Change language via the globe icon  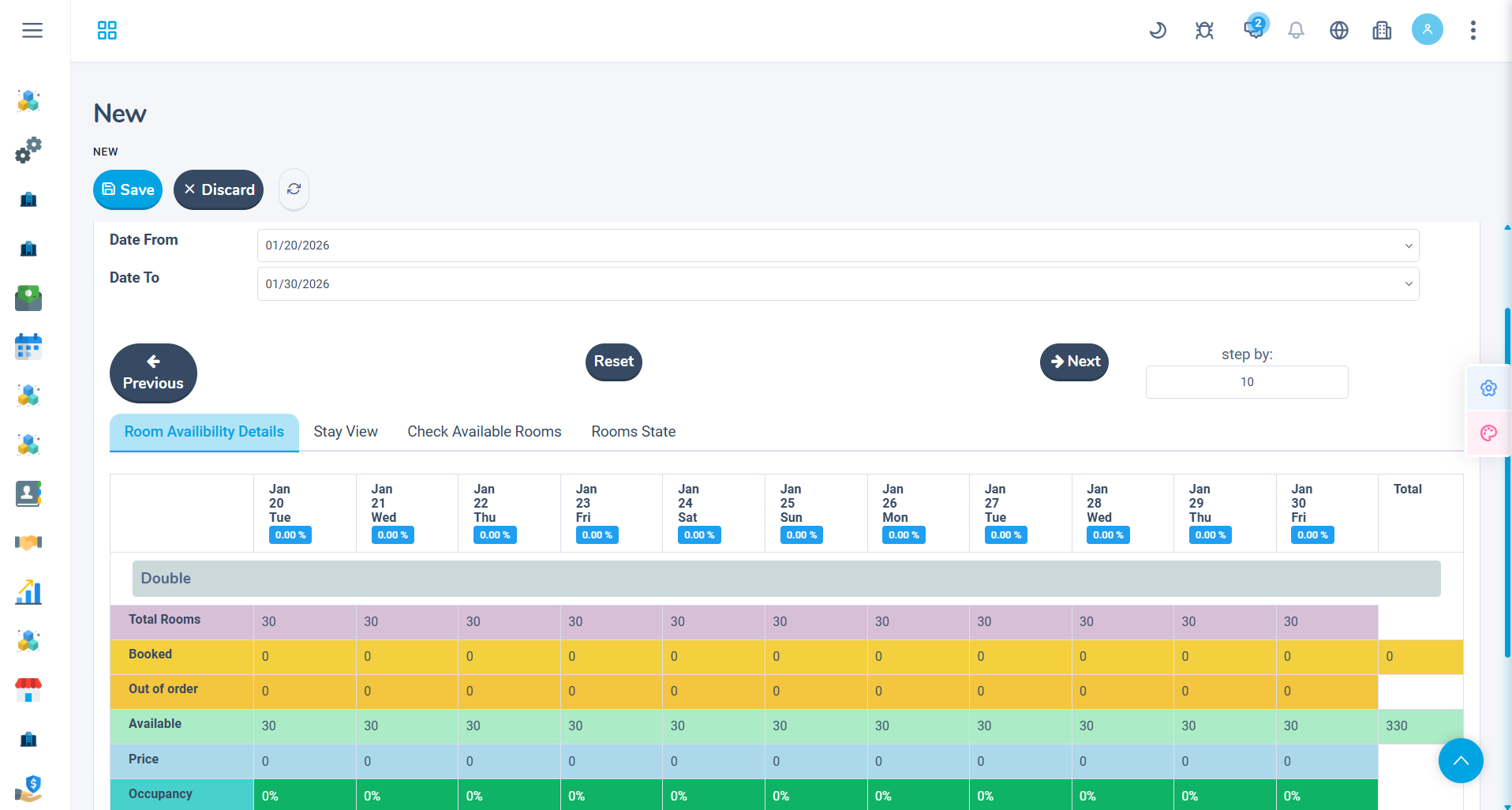click(x=1339, y=30)
